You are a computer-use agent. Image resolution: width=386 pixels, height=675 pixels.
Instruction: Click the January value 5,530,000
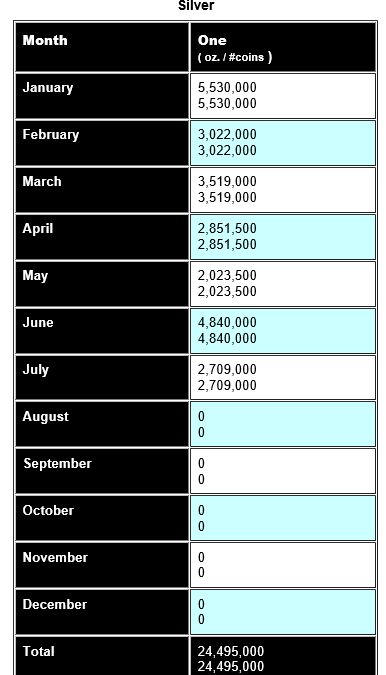283,96
